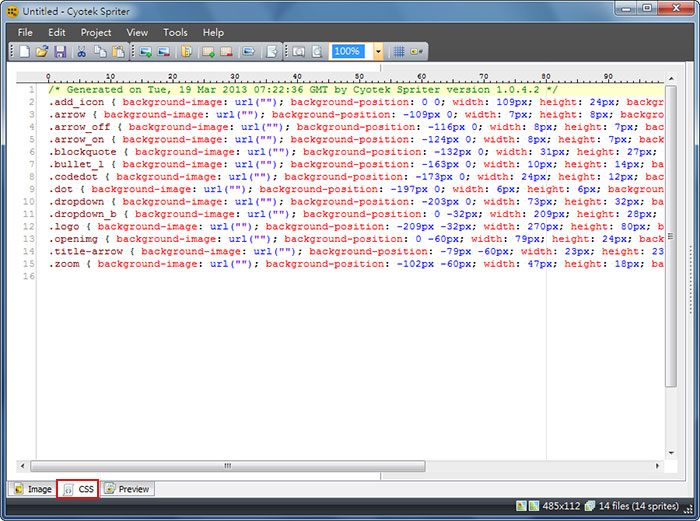Click the vertical scrollbar up arrow

[x=671, y=79]
